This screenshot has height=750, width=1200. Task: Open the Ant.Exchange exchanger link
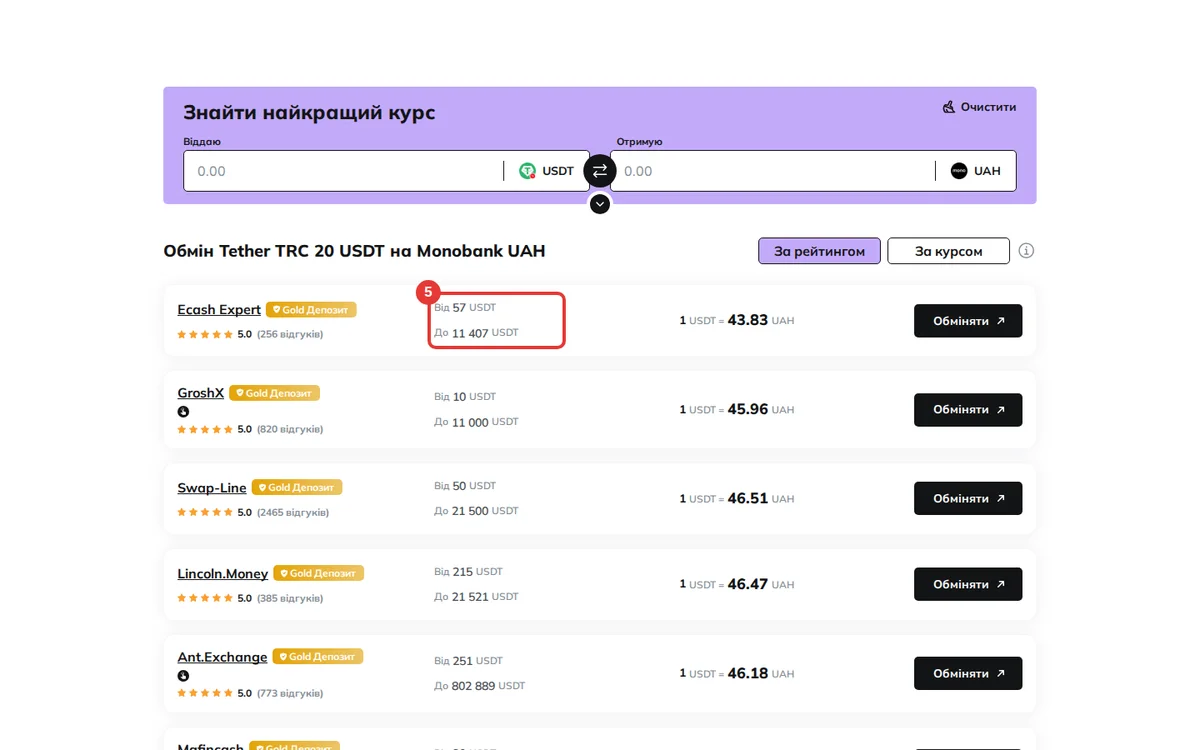pos(222,657)
